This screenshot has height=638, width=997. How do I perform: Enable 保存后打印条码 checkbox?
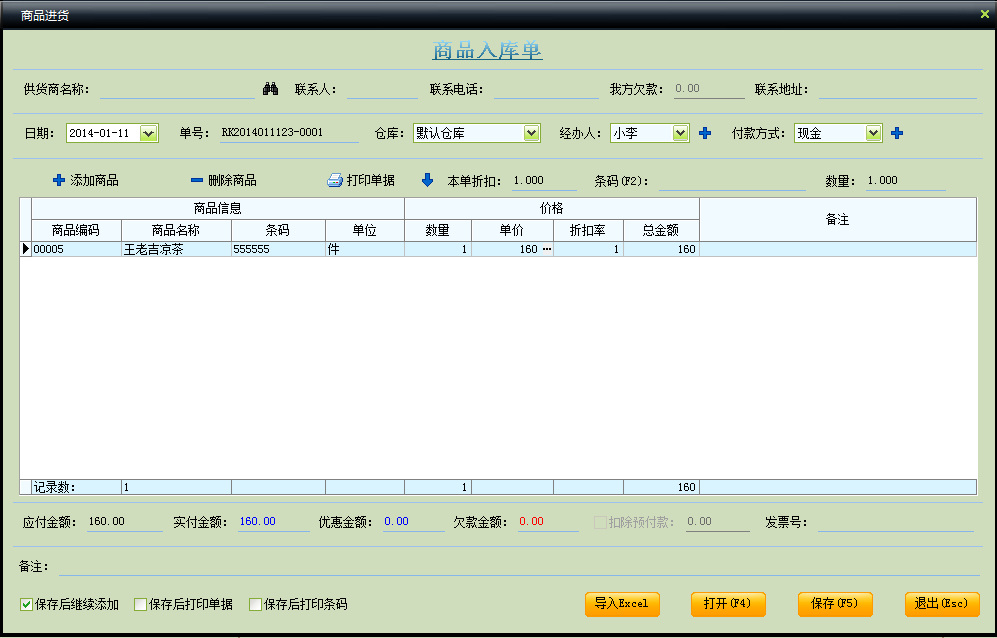click(x=255, y=604)
